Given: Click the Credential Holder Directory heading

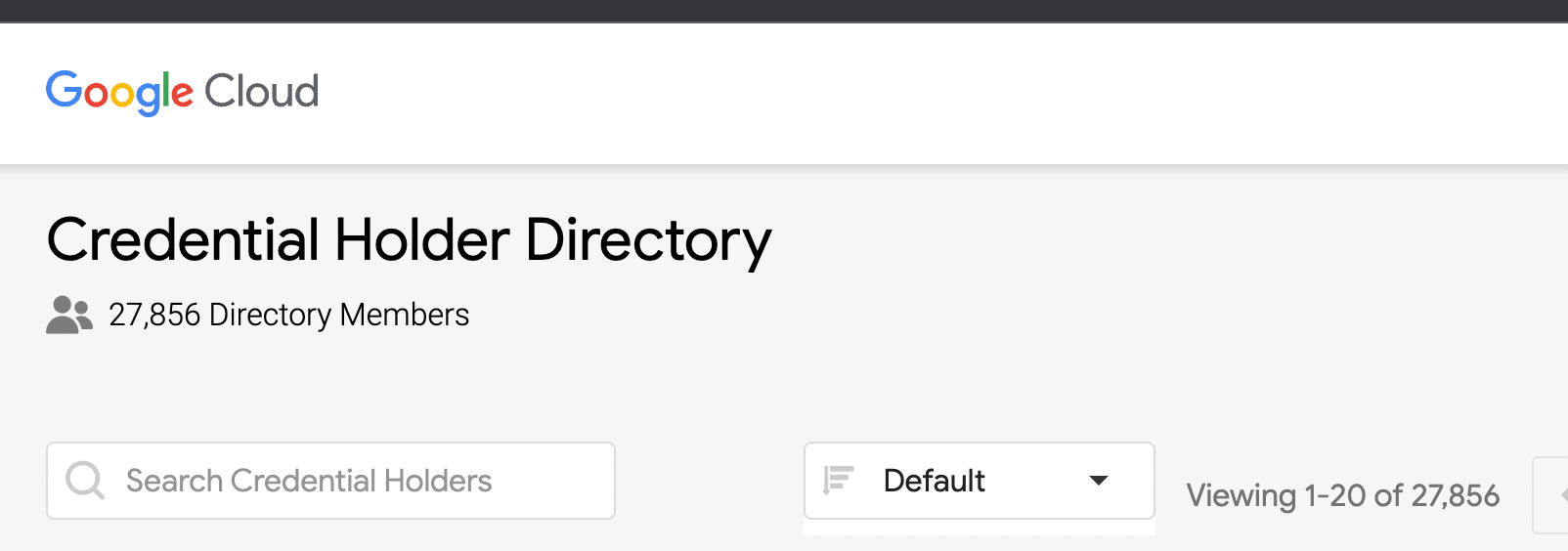Looking at the screenshot, I should pos(409,240).
